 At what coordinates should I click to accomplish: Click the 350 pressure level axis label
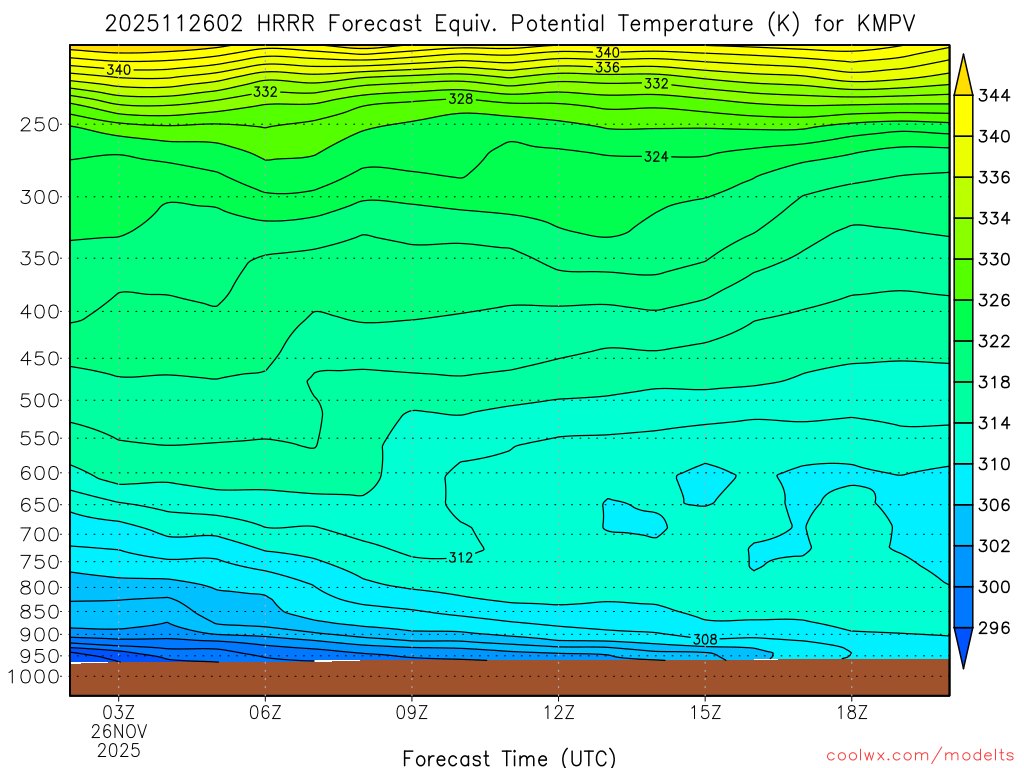[x=40, y=258]
